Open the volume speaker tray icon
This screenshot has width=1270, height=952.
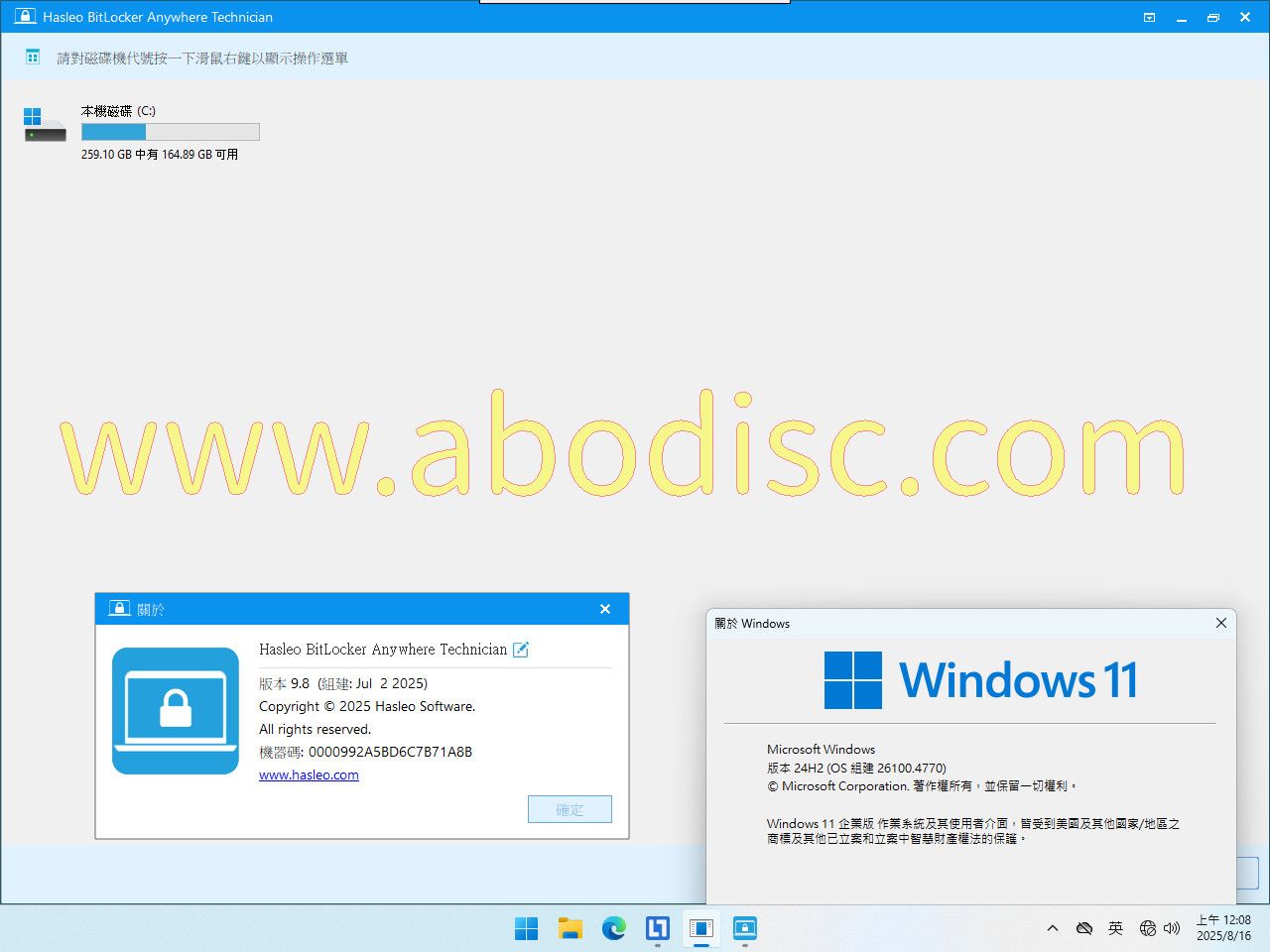[x=1172, y=928]
